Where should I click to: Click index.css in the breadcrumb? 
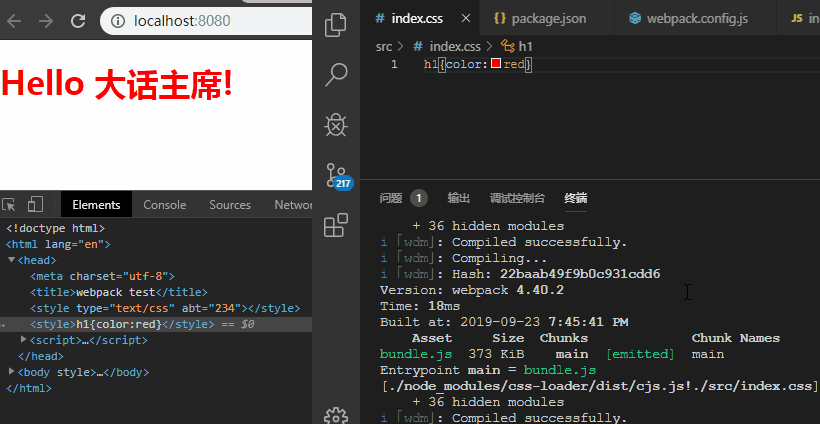[455, 47]
